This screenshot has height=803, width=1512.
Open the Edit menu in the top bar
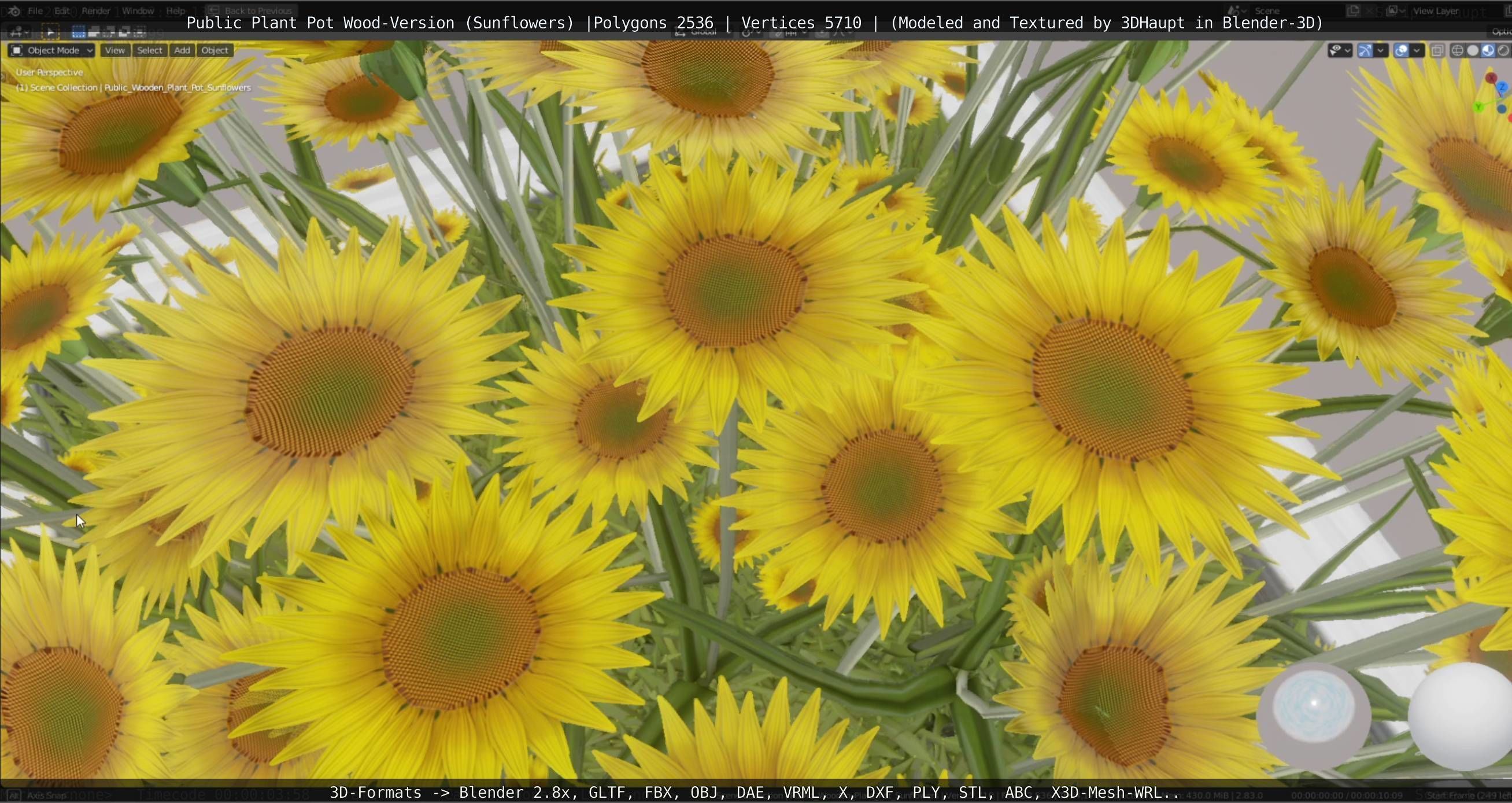(62, 10)
